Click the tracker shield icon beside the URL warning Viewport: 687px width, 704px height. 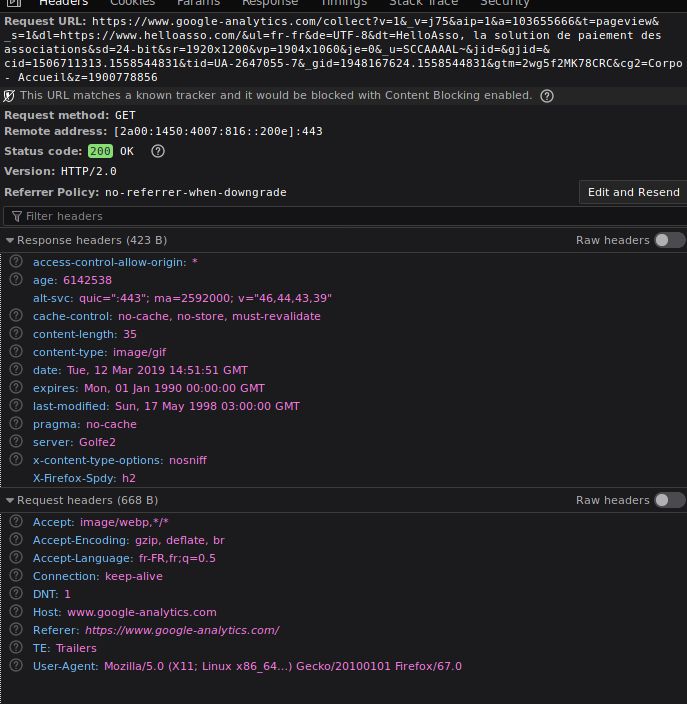point(10,96)
